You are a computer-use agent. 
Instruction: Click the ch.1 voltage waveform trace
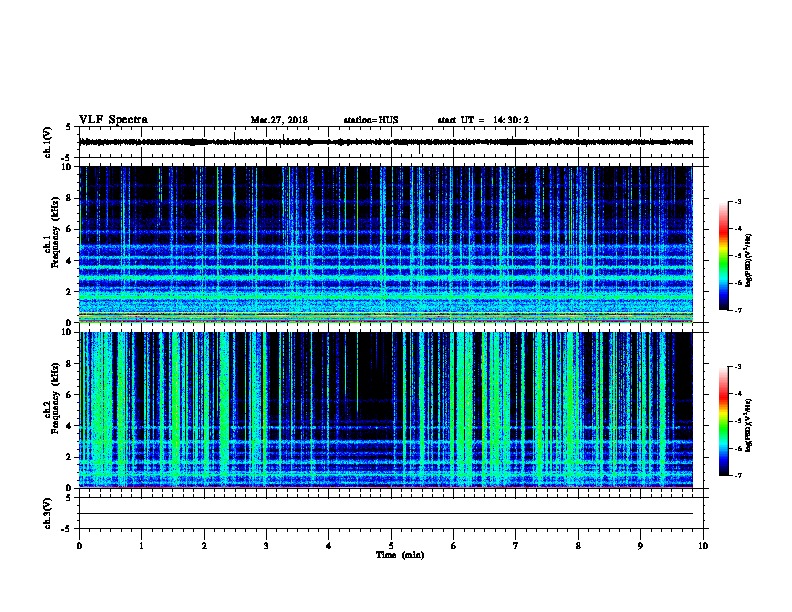pyautogui.click(x=386, y=142)
